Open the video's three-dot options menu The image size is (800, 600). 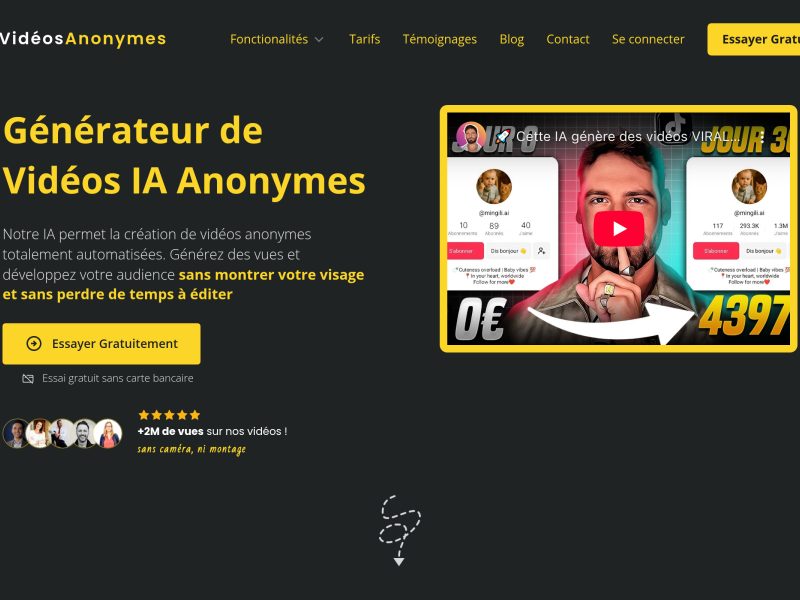(x=762, y=137)
